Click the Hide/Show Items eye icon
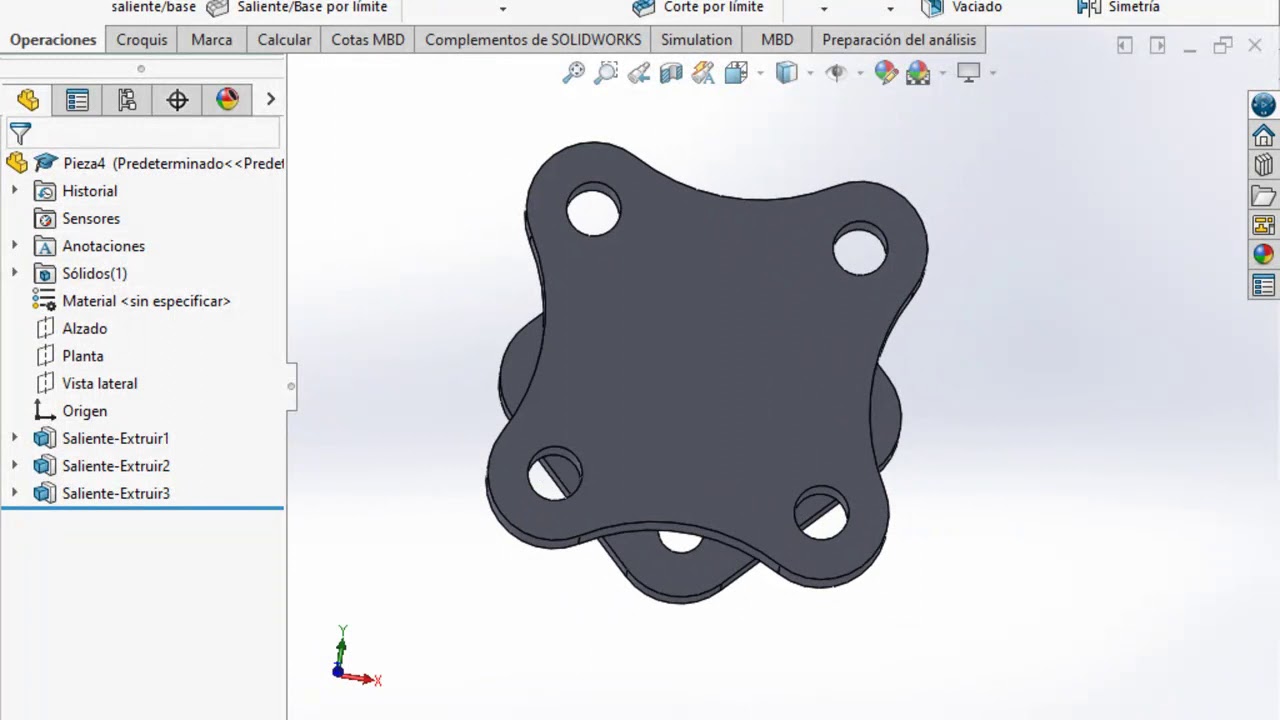The image size is (1280, 720). (836, 72)
